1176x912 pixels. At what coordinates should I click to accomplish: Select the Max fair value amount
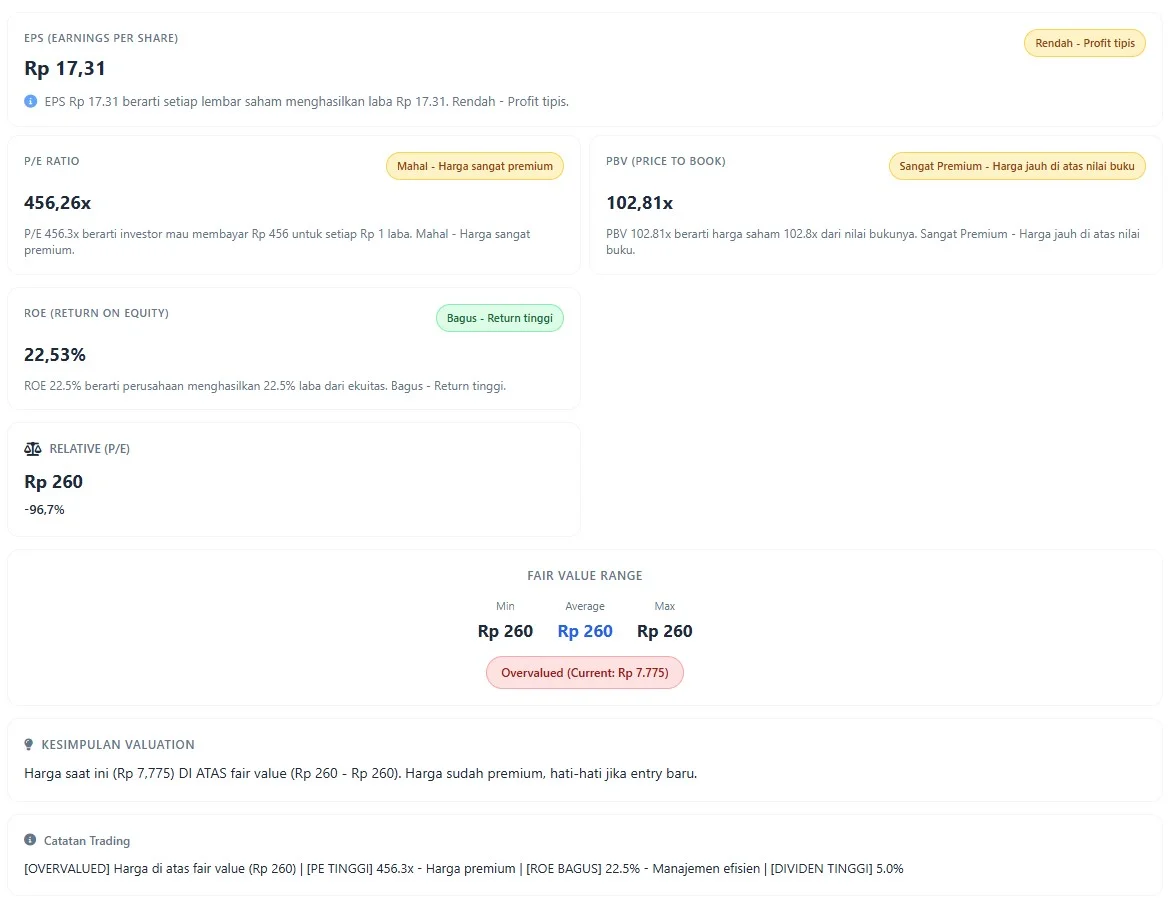(x=664, y=631)
